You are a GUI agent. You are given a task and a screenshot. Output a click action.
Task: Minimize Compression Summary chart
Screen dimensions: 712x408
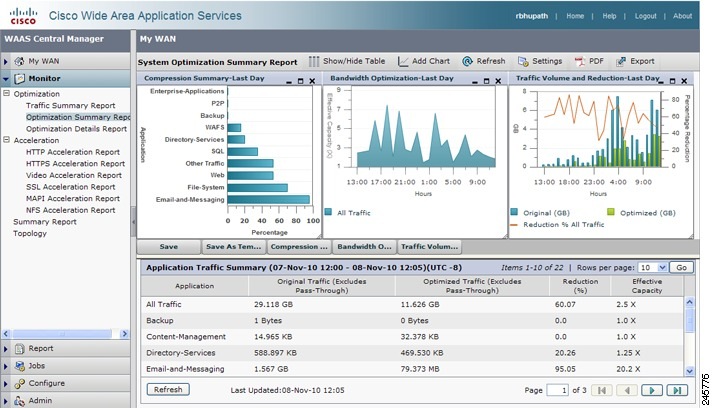[x=289, y=81]
